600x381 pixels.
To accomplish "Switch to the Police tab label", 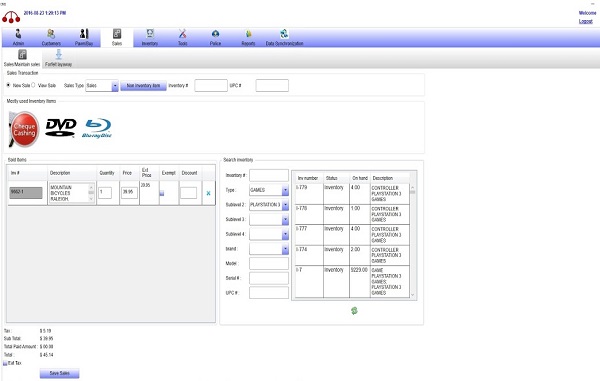I will pyautogui.click(x=215, y=44).
